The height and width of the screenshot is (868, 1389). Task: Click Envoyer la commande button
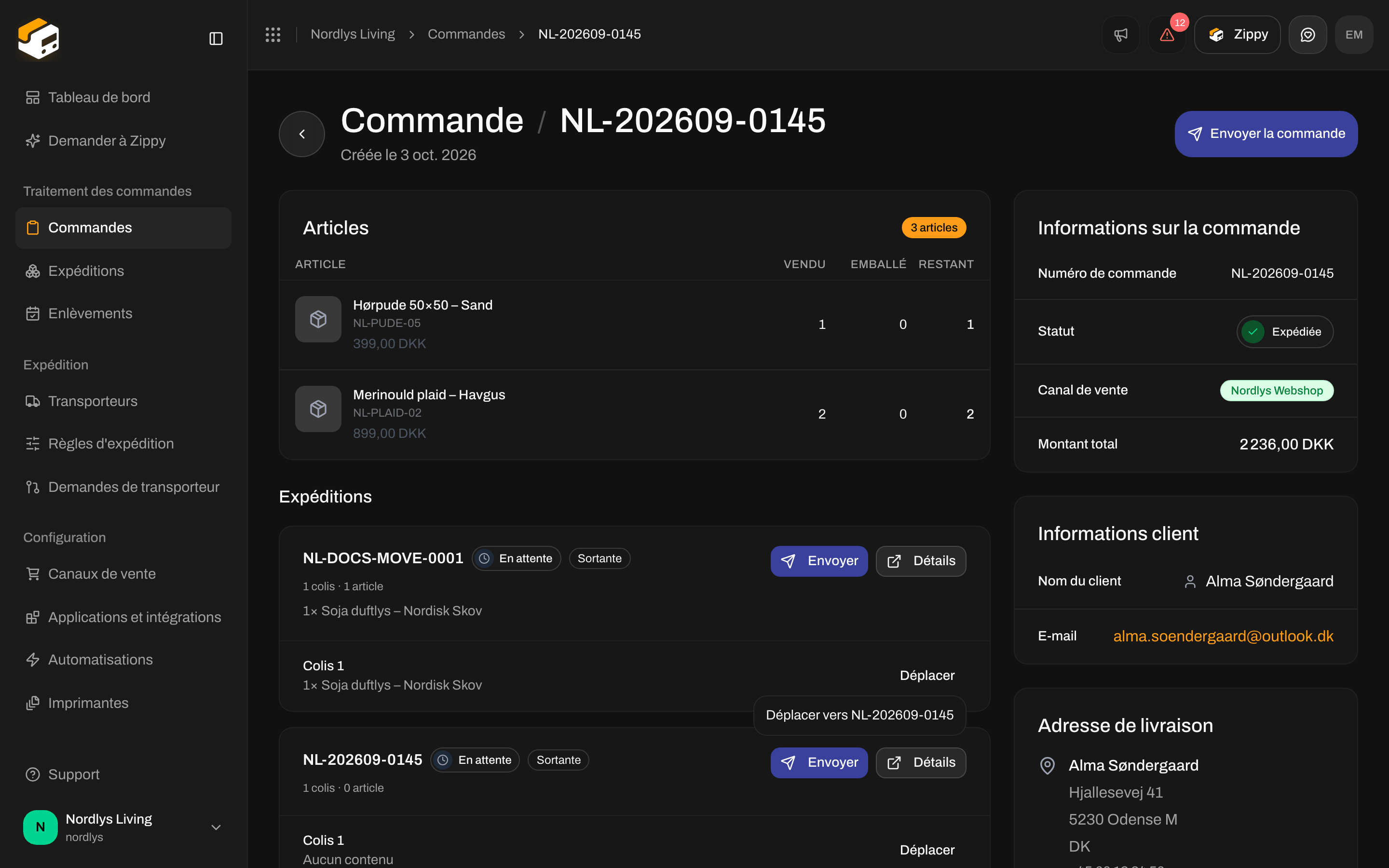[x=1266, y=134]
